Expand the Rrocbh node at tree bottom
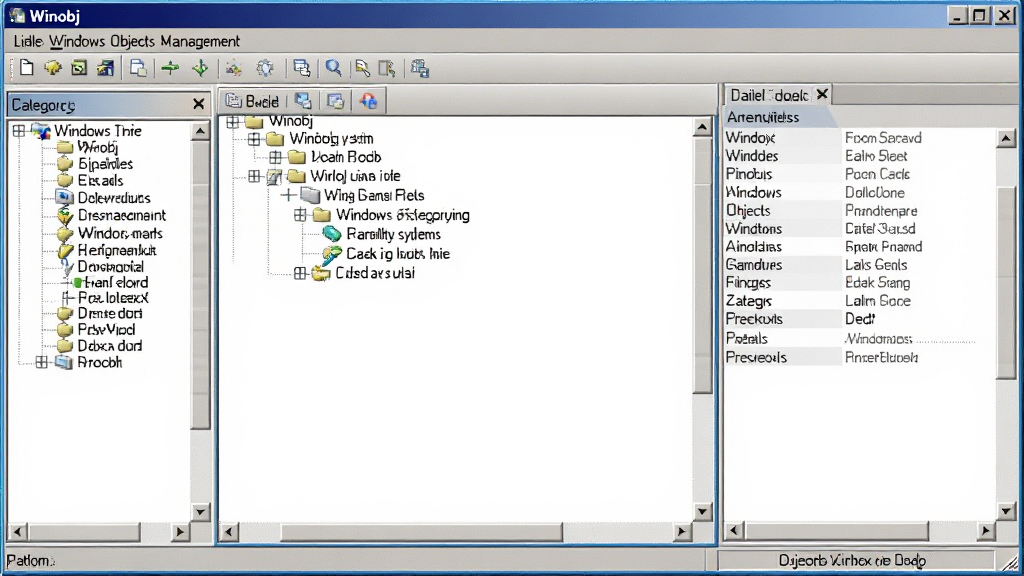 42,362
